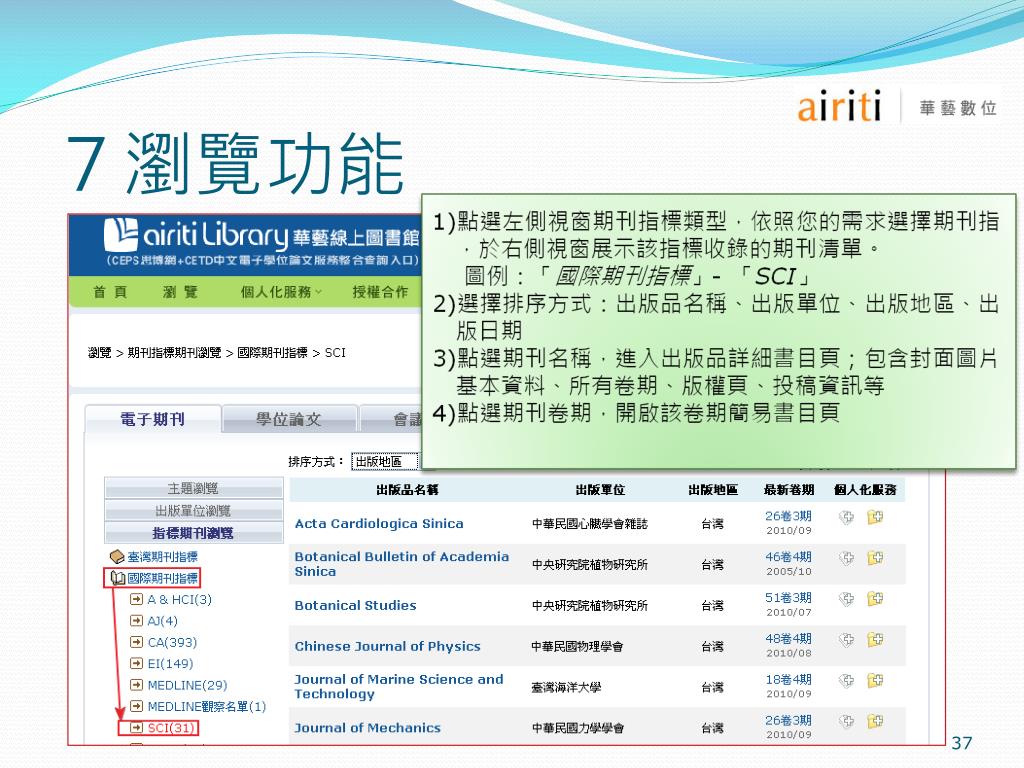Click the yellow folder-plus icon for Journal of Marine Science and Technology
The width and height of the screenshot is (1024, 768).
tap(875, 681)
